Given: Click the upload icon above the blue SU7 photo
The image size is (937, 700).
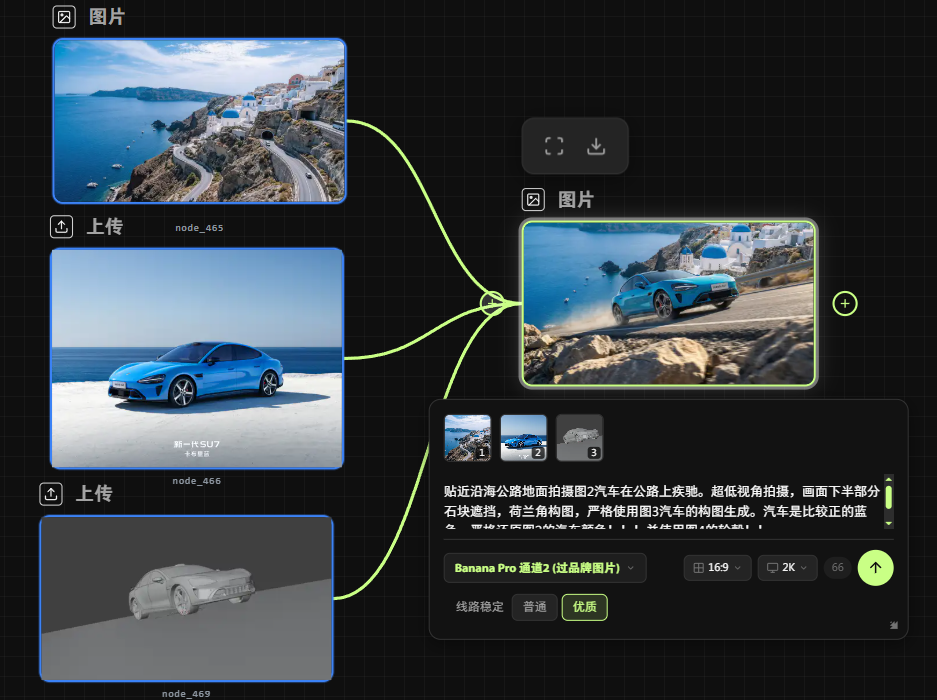Looking at the screenshot, I should (x=62, y=227).
